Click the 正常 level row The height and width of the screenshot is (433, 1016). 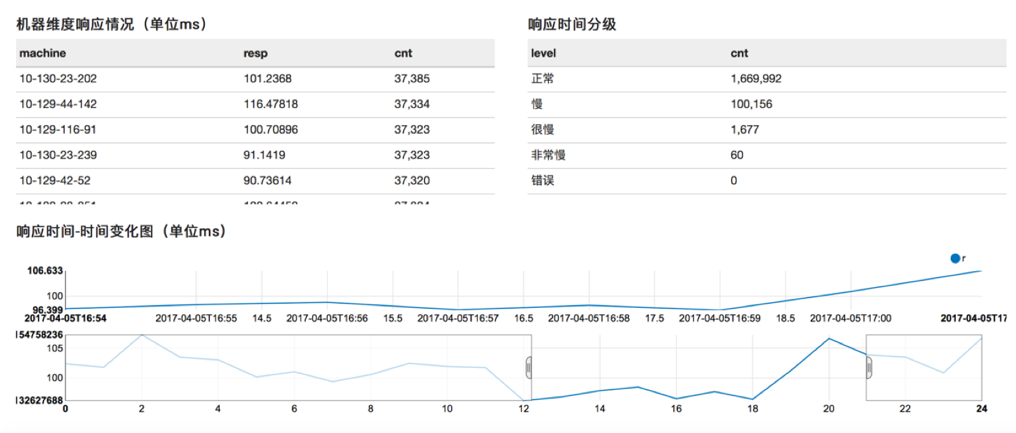pyautogui.click(x=768, y=79)
